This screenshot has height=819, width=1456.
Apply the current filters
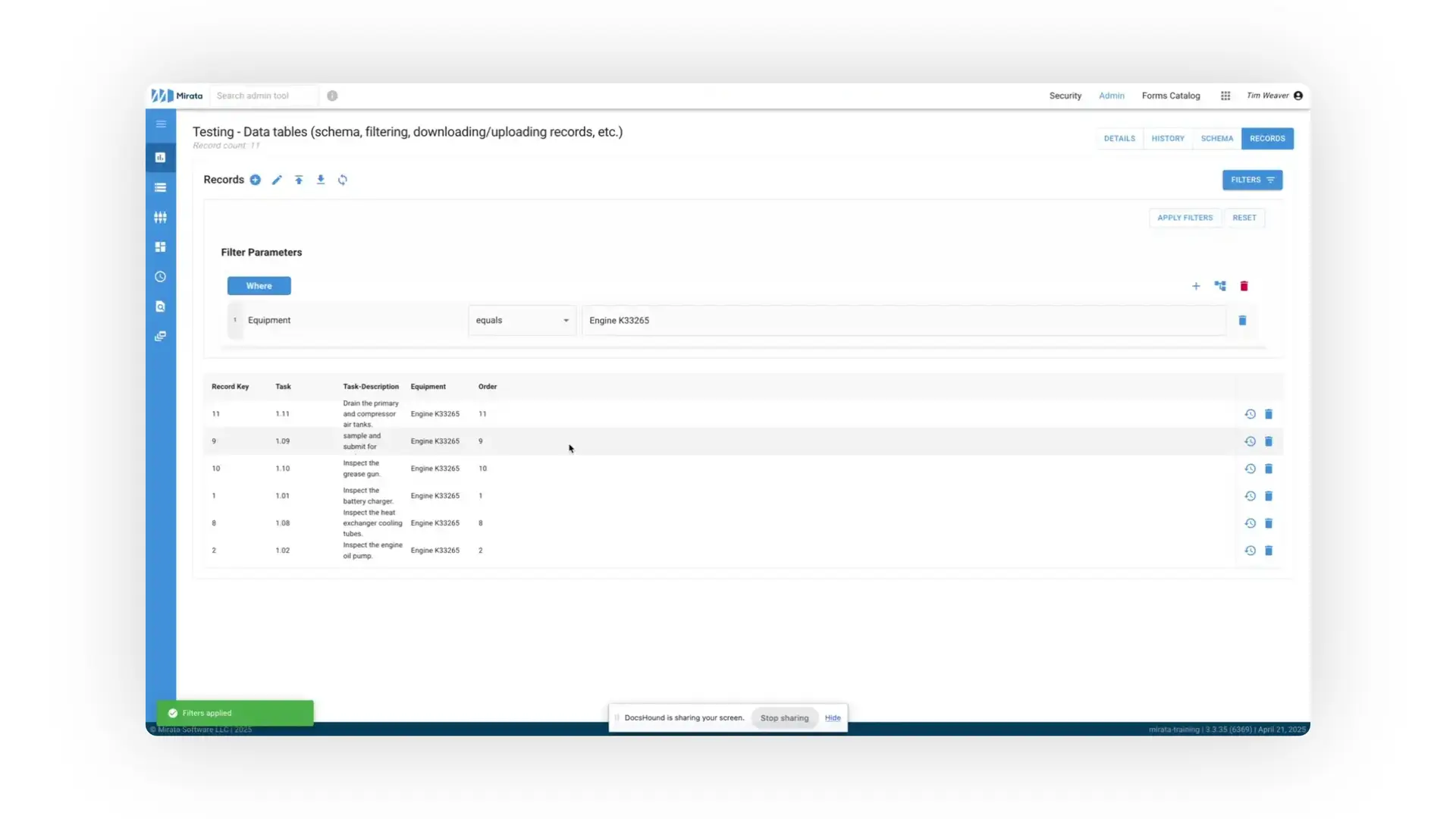point(1185,218)
